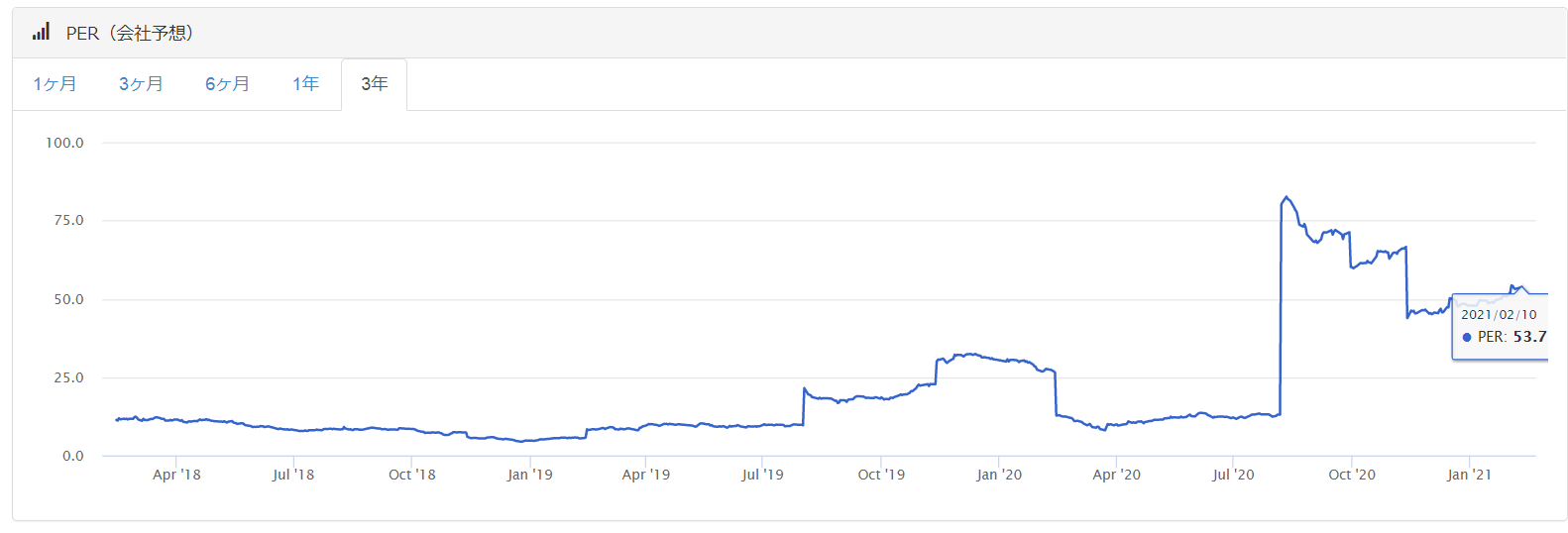Open the 6ヶ月 tab
This screenshot has width=1568, height=533.
(x=227, y=84)
